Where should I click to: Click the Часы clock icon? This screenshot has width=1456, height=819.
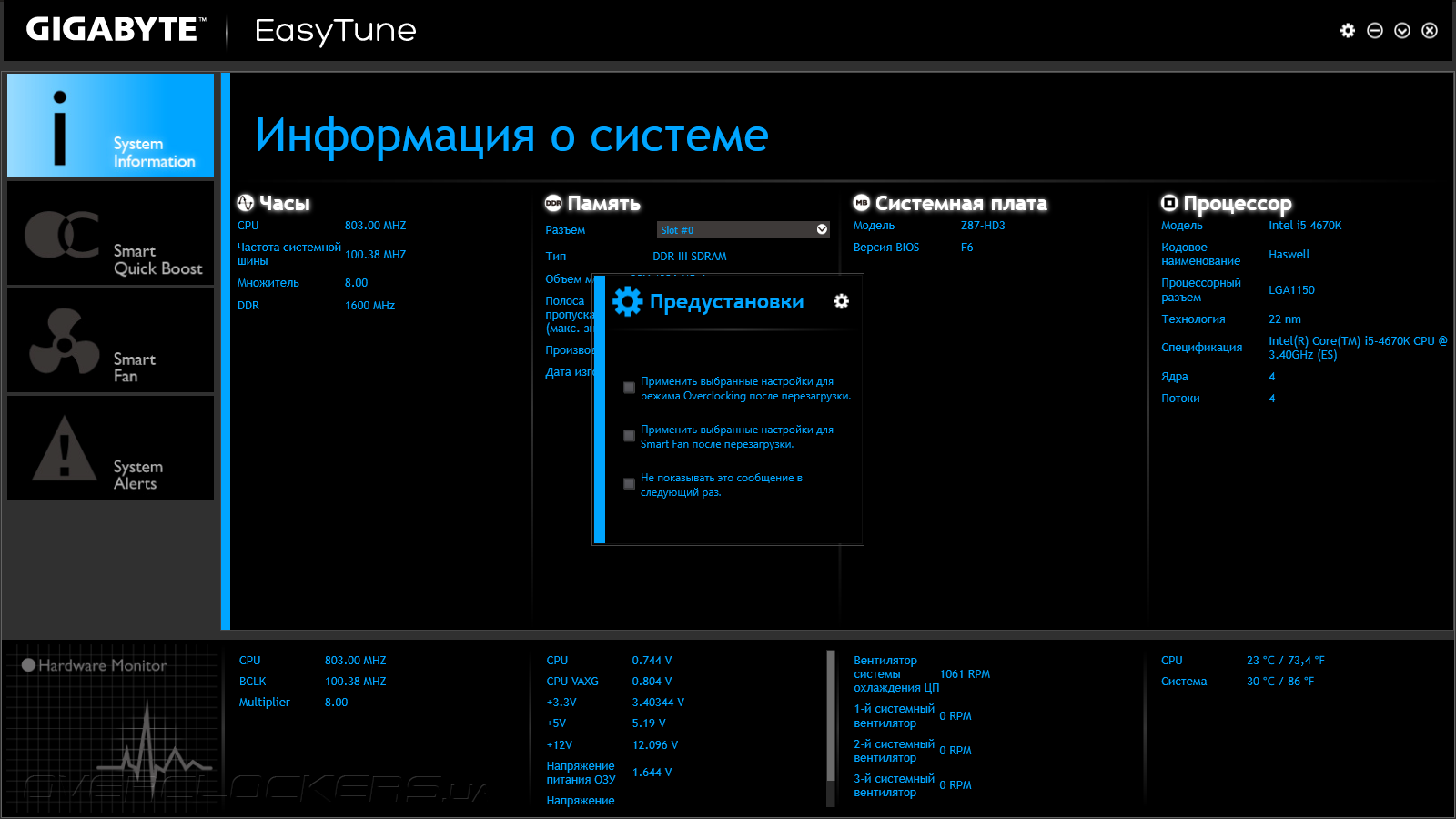point(246,203)
